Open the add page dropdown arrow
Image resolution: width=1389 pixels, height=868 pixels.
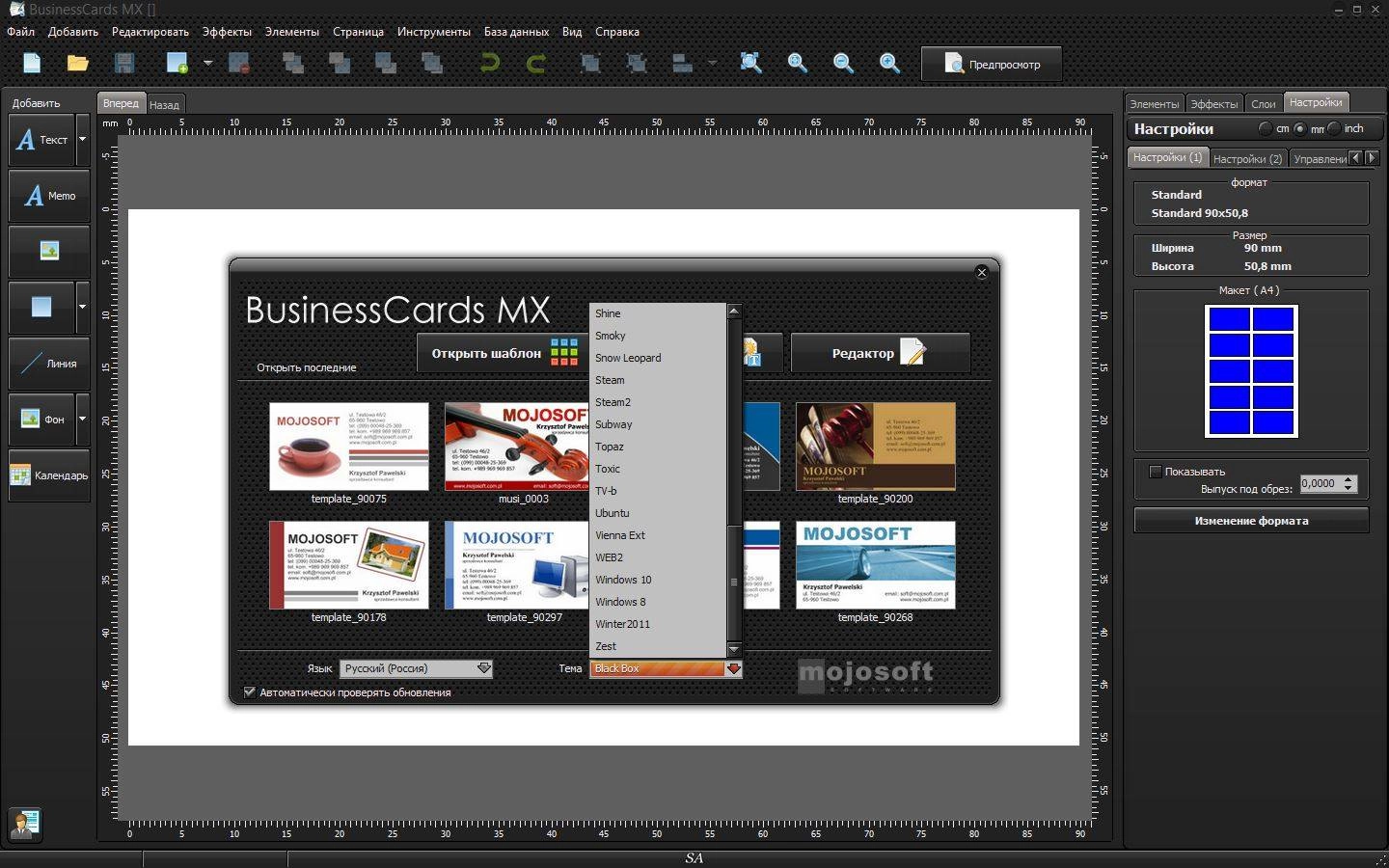pos(207,64)
